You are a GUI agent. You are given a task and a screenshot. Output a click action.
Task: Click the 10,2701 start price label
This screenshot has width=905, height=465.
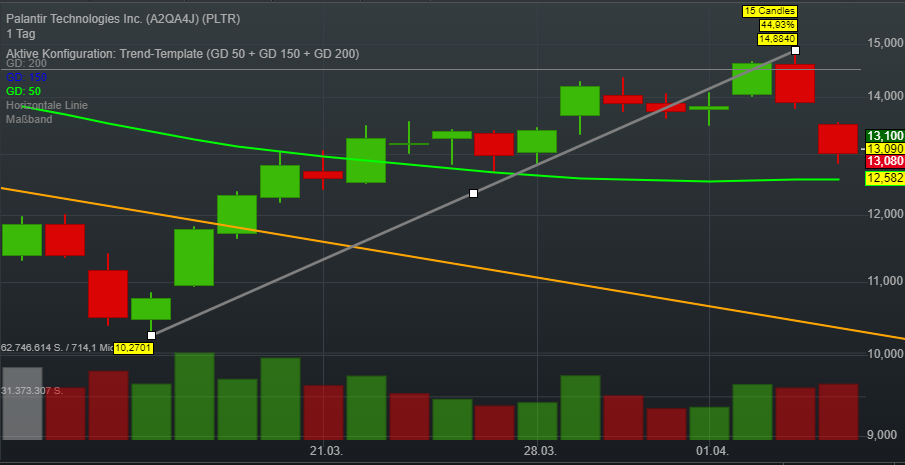pos(133,348)
